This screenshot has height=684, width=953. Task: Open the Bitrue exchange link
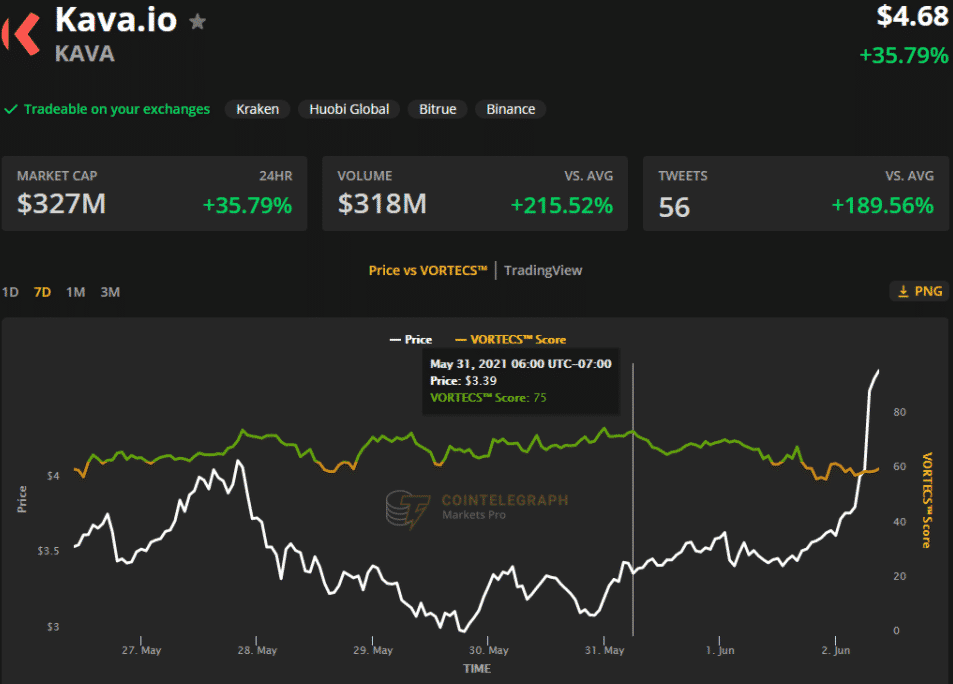(437, 109)
